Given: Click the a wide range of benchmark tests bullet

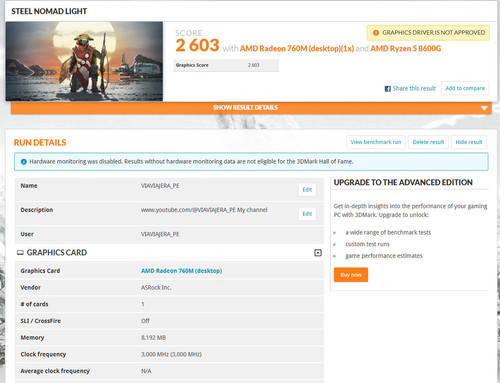Looking at the screenshot, I should coord(388,232).
